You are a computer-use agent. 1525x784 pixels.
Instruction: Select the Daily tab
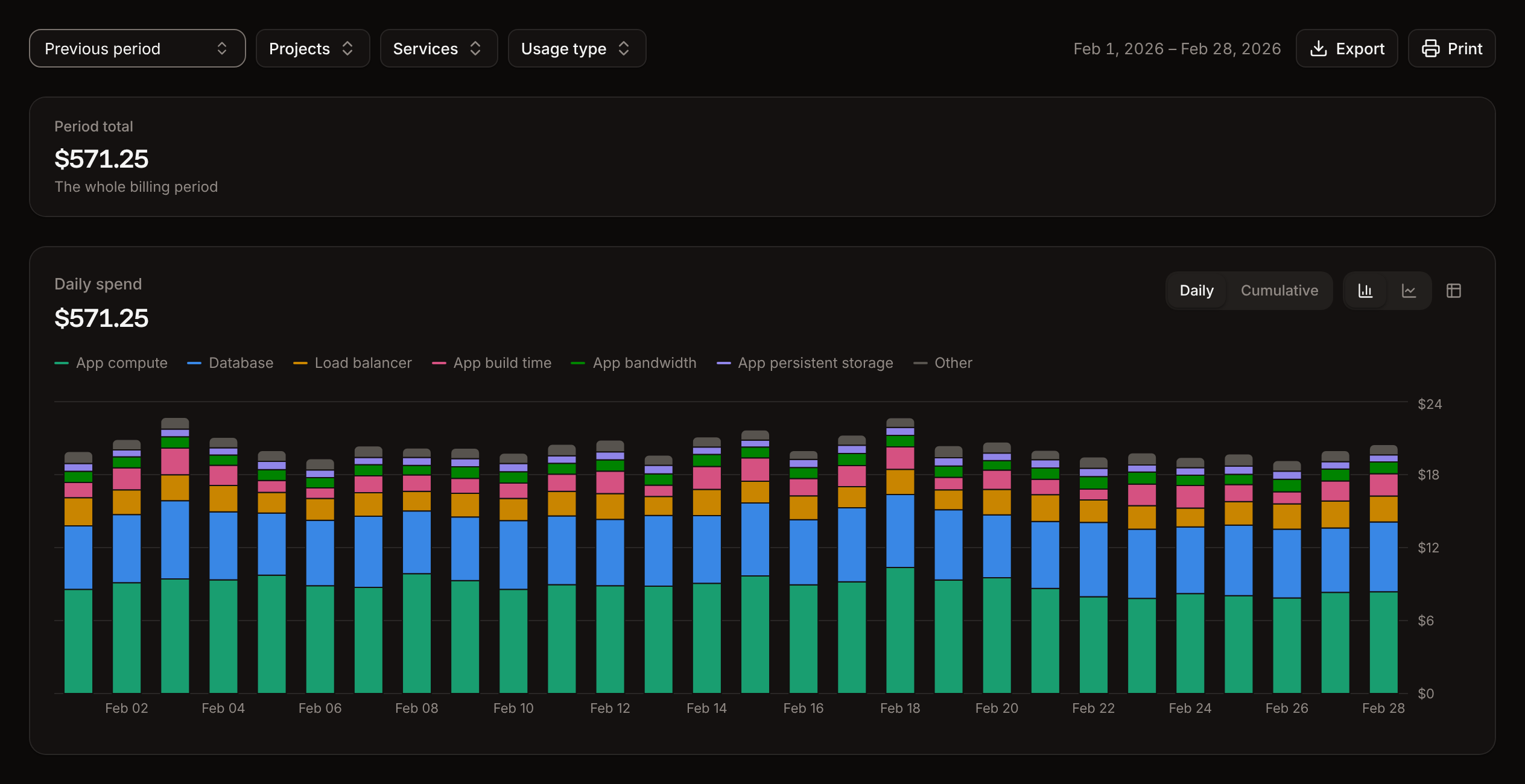[1196, 291]
